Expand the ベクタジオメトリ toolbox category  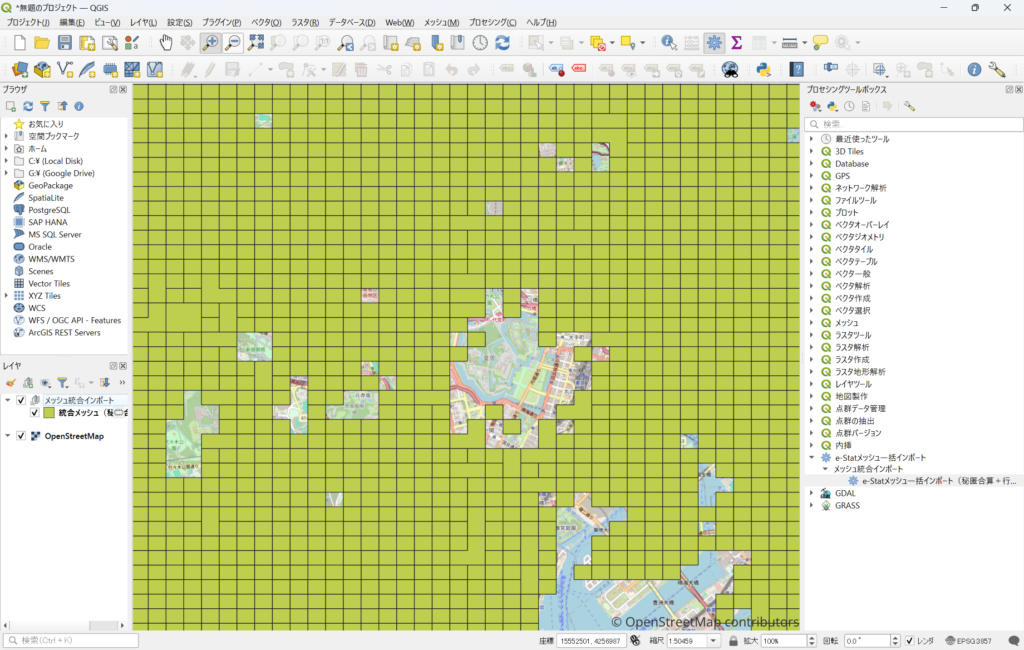[x=811, y=237]
